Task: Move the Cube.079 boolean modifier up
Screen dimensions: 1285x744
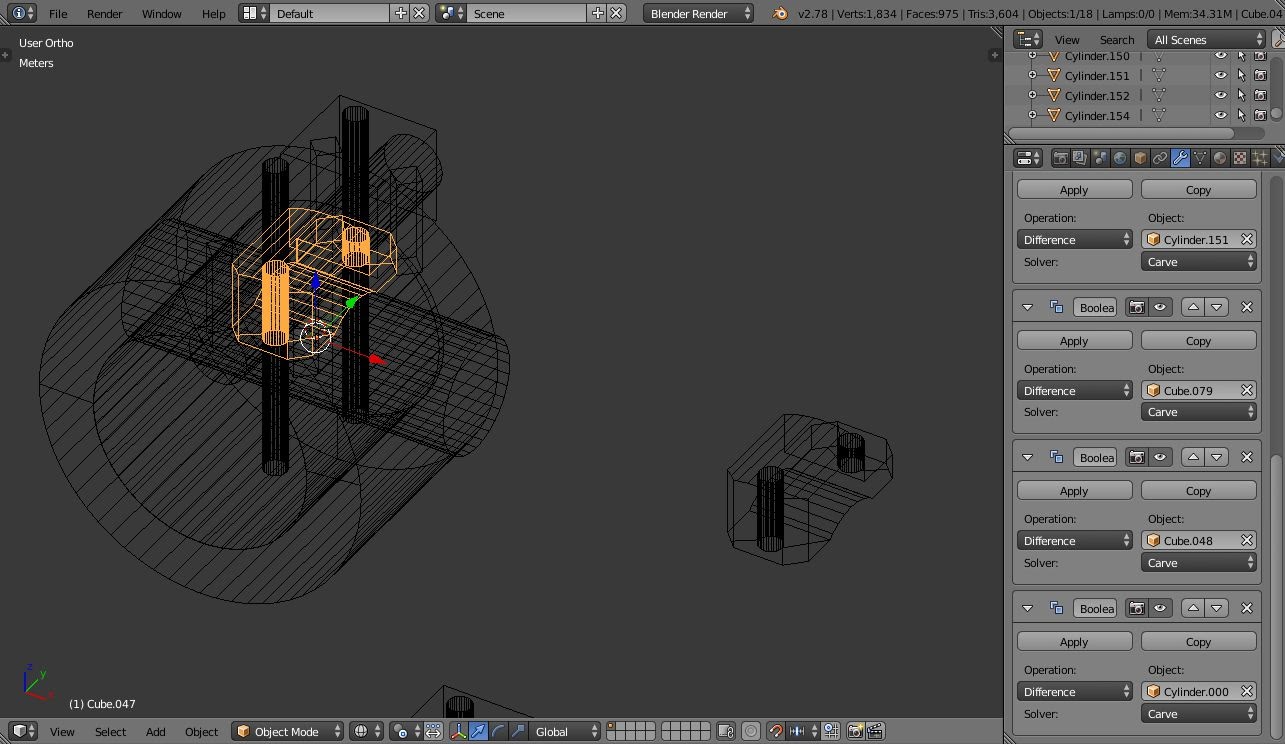Action: pos(1193,307)
